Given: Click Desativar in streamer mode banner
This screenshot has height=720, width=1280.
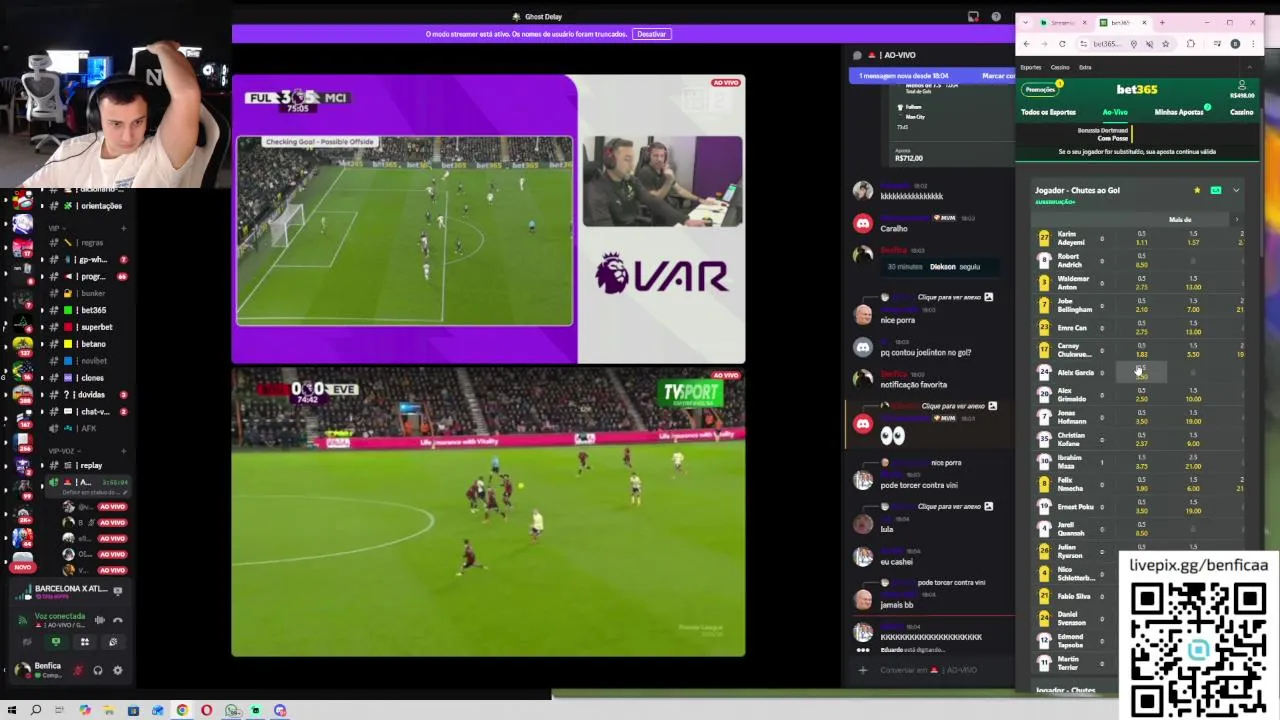Looking at the screenshot, I should coord(651,34).
